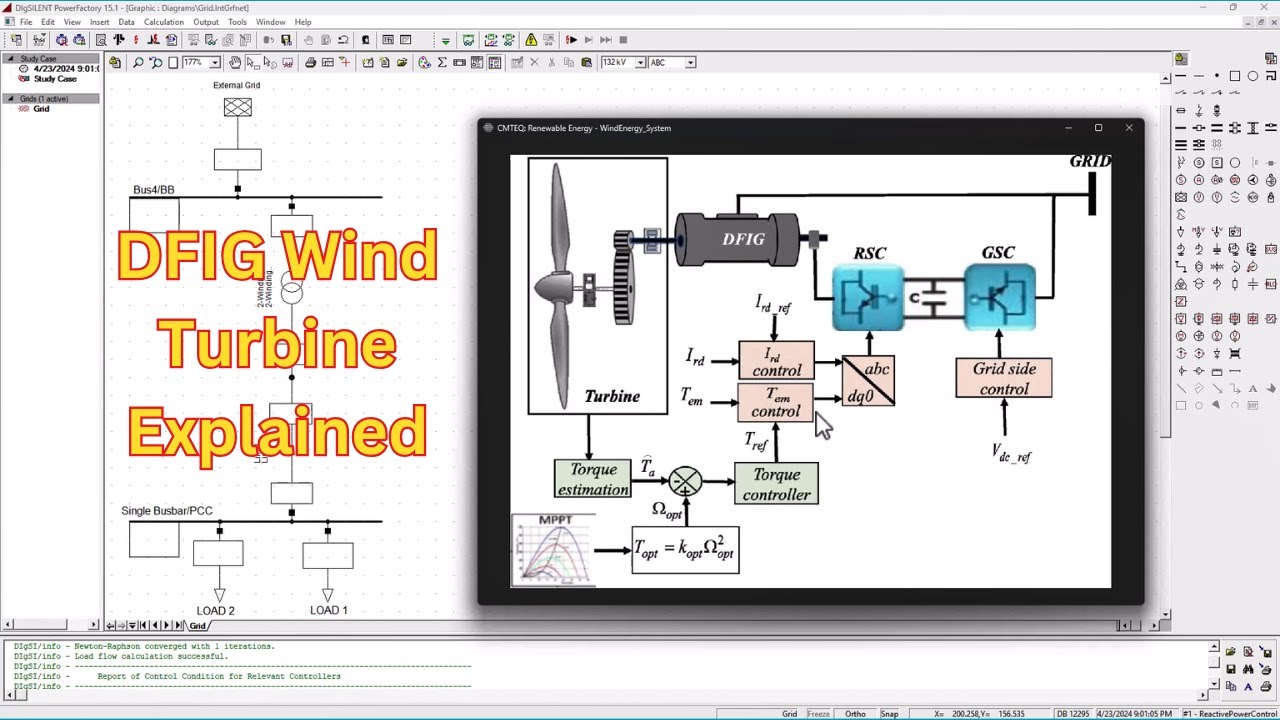The height and width of the screenshot is (720, 1280).
Task: Click the 'Grid side control' block
Action: tap(1004, 378)
